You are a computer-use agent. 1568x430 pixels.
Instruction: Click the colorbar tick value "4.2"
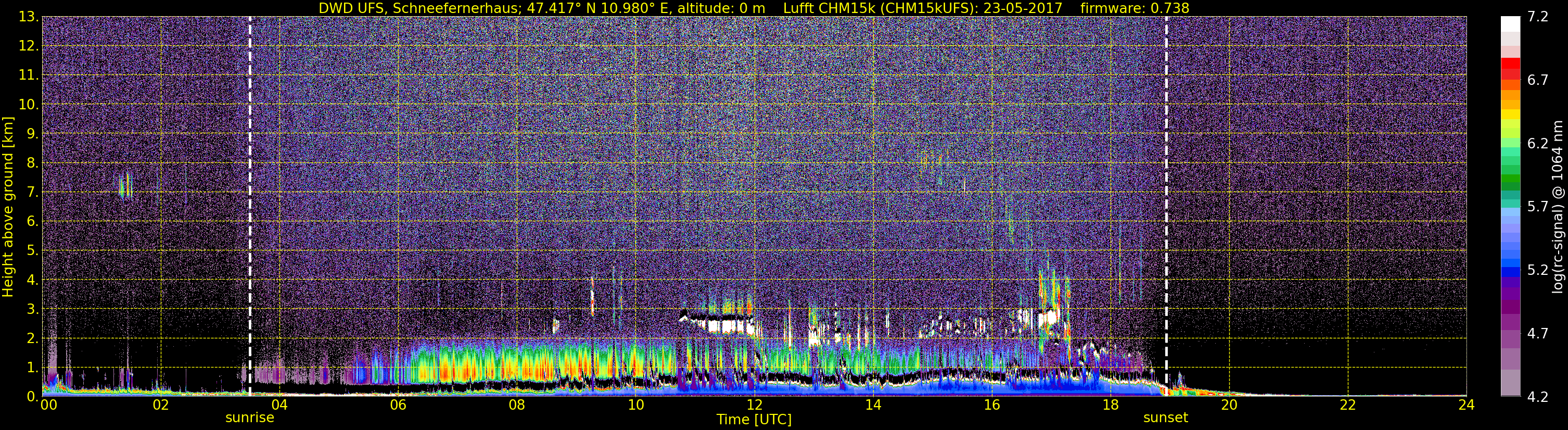pyautogui.click(x=1538, y=397)
